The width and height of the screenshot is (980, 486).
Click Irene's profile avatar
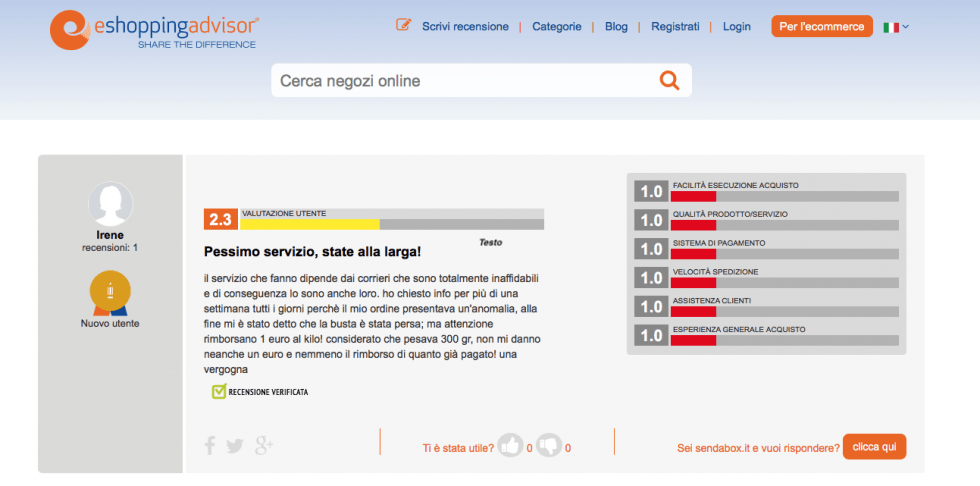(110, 204)
